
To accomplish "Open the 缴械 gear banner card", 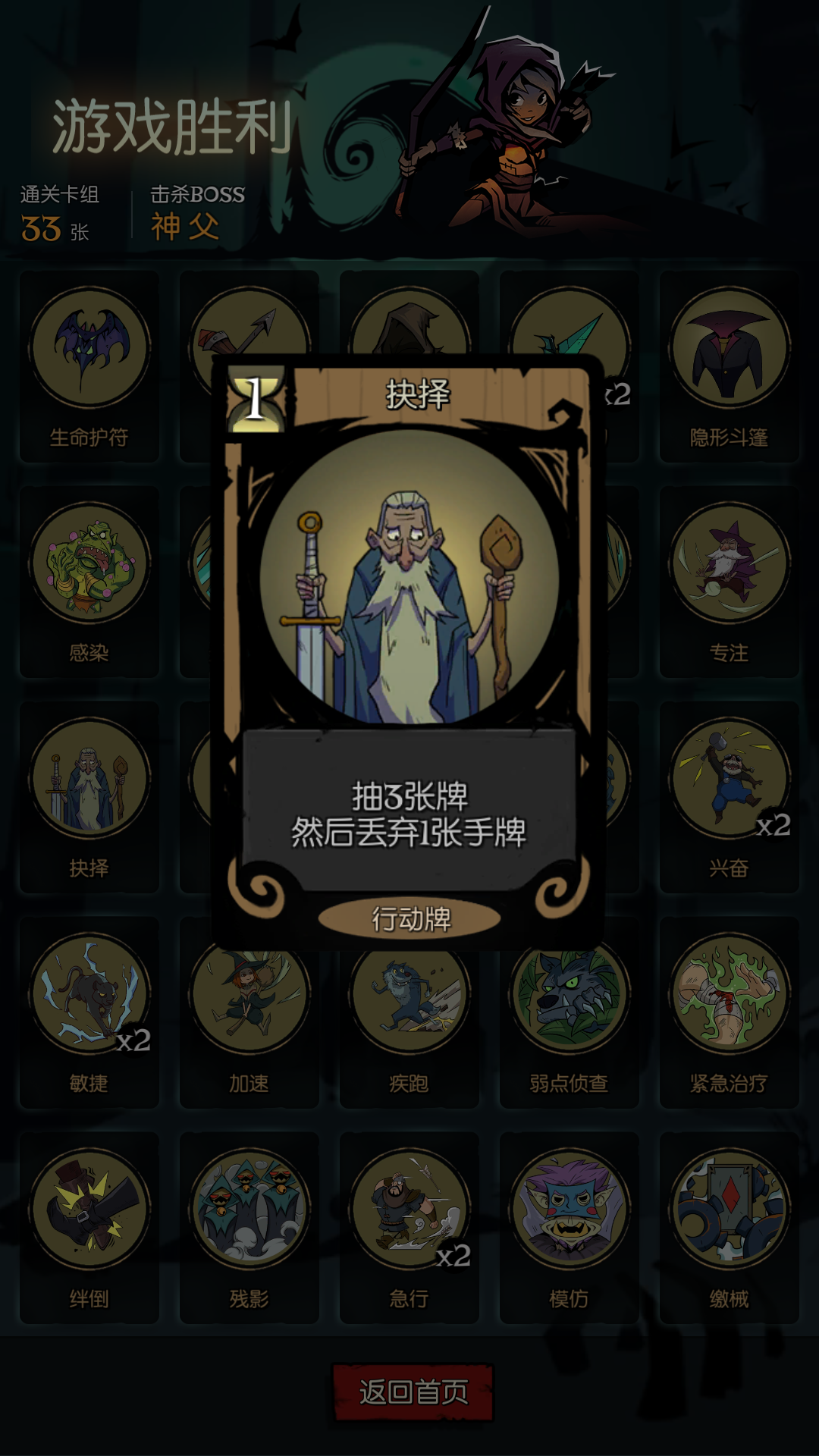I will pos(730,1228).
